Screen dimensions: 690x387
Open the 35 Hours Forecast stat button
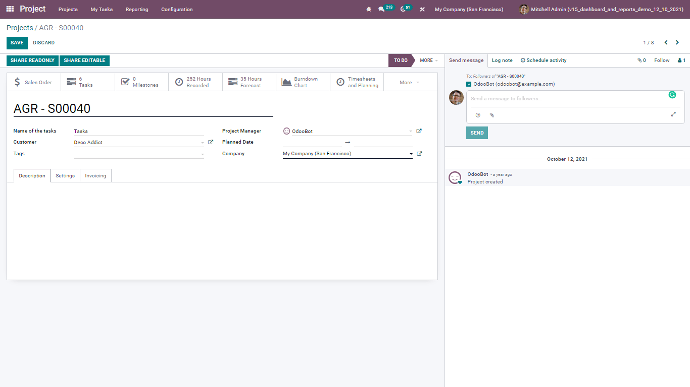click(x=249, y=82)
